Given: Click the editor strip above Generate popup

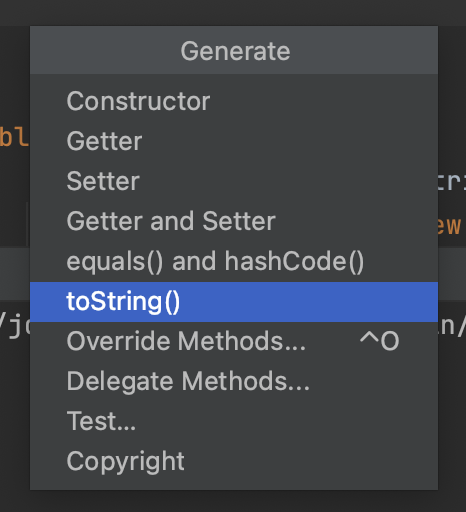Looking at the screenshot, I should [233, 13].
